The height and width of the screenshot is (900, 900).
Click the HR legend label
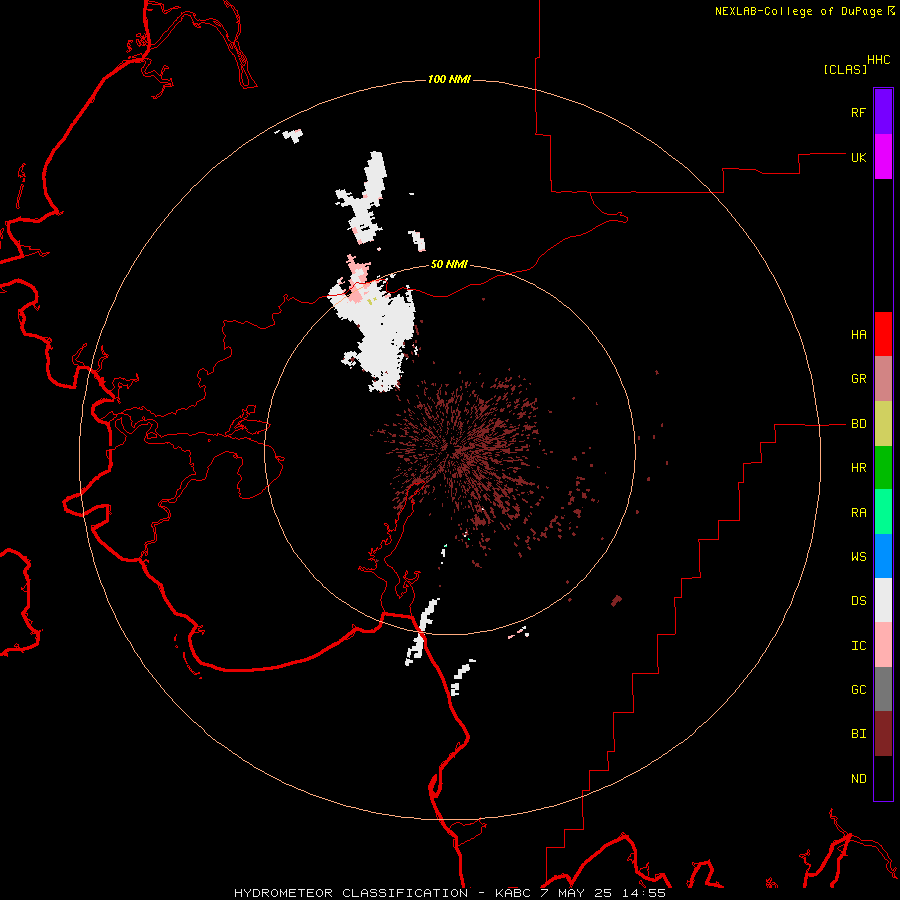[x=858, y=468]
